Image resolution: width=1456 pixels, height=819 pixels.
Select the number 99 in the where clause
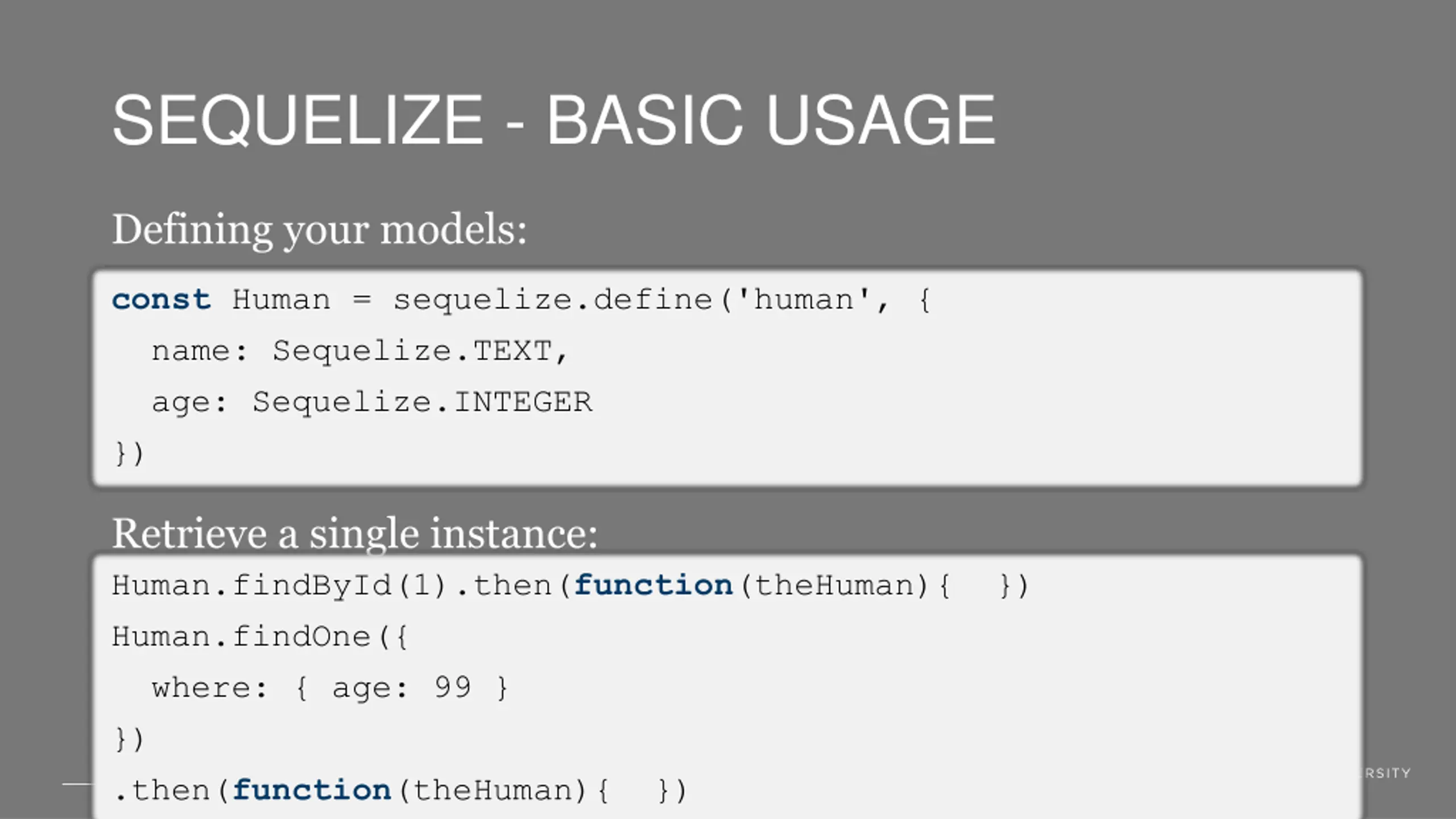pyautogui.click(x=453, y=686)
